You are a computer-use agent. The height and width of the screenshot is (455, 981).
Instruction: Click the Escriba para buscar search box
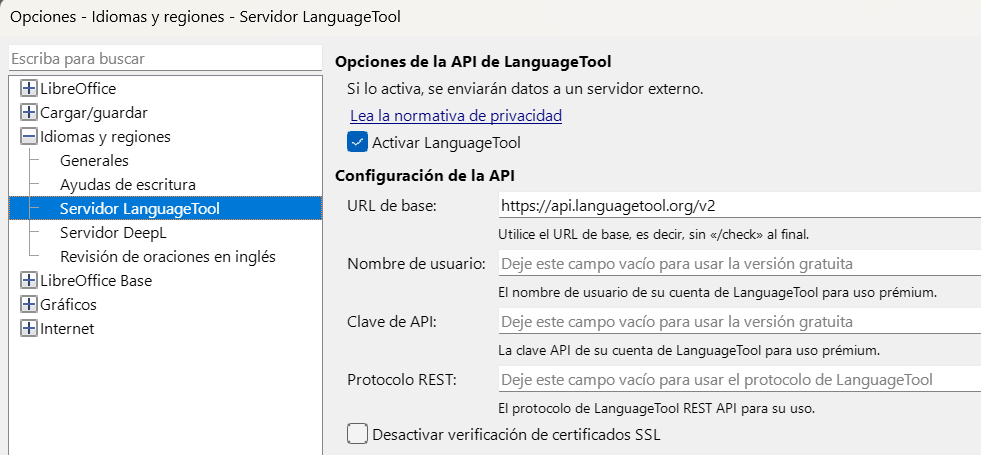164,59
